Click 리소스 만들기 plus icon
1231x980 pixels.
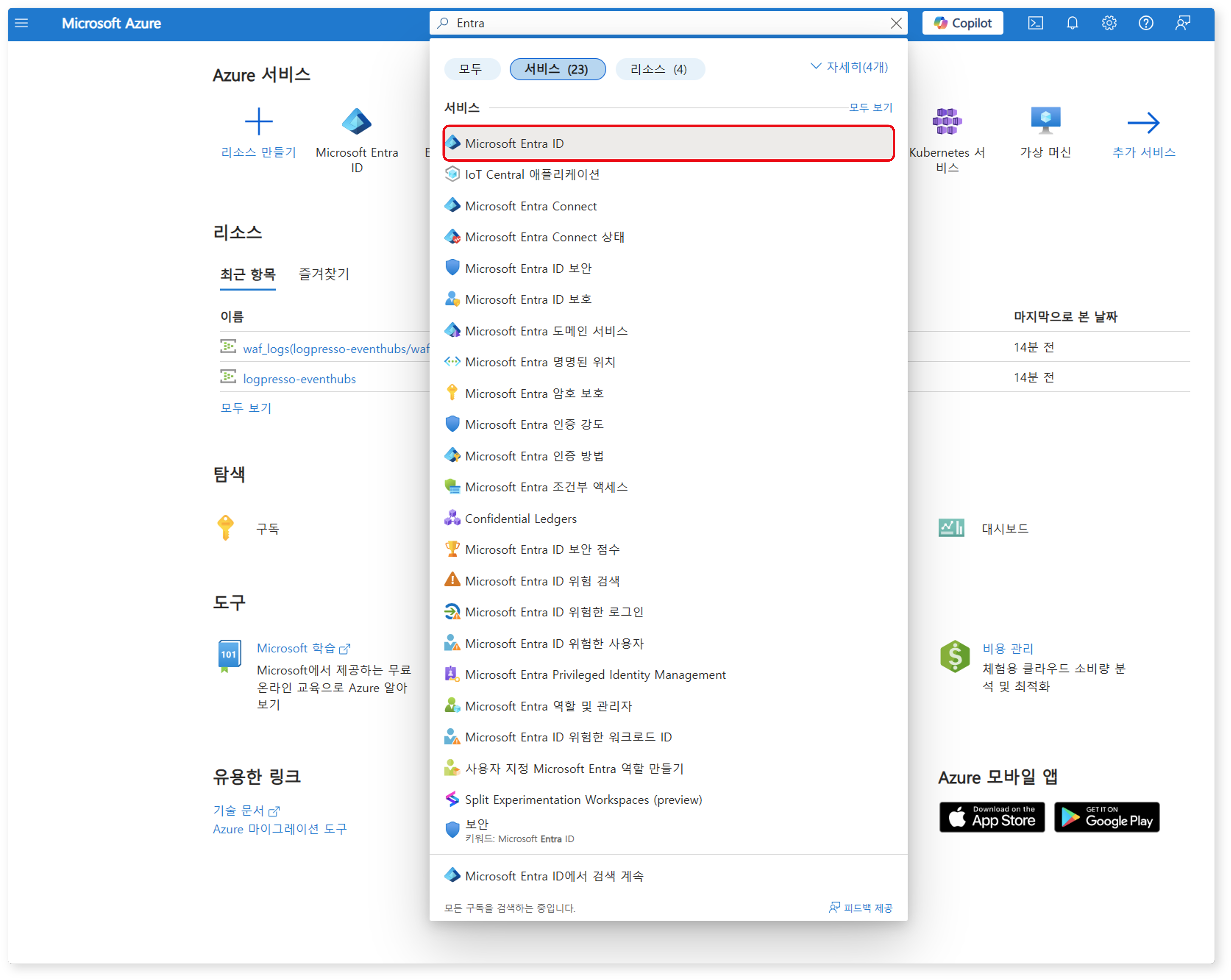pos(259,122)
